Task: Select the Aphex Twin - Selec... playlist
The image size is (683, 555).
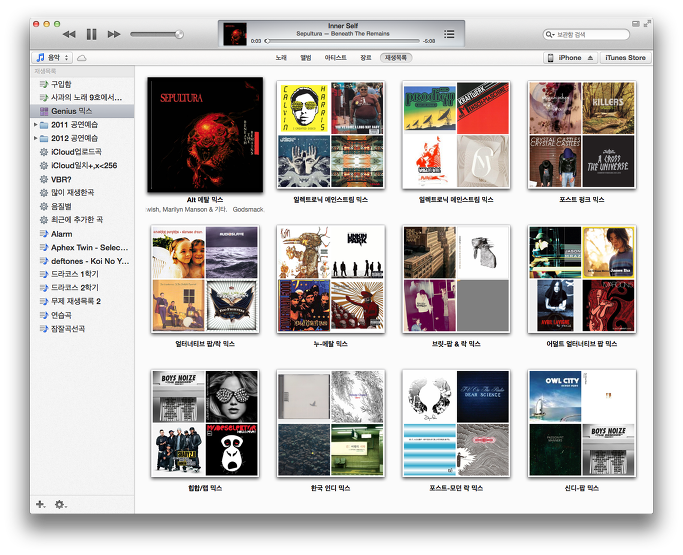Action: point(82,247)
